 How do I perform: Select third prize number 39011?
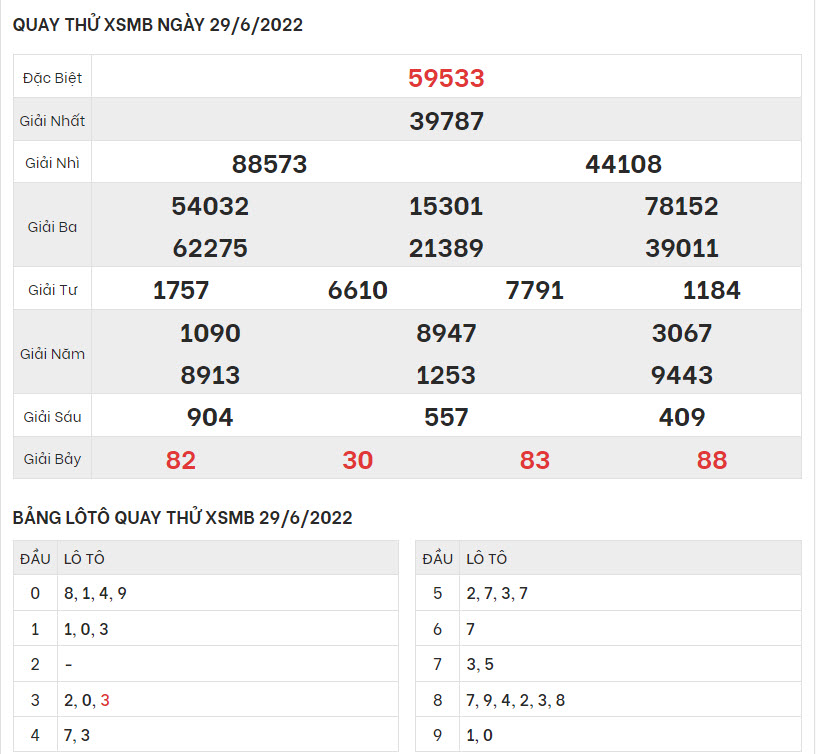point(682,248)
